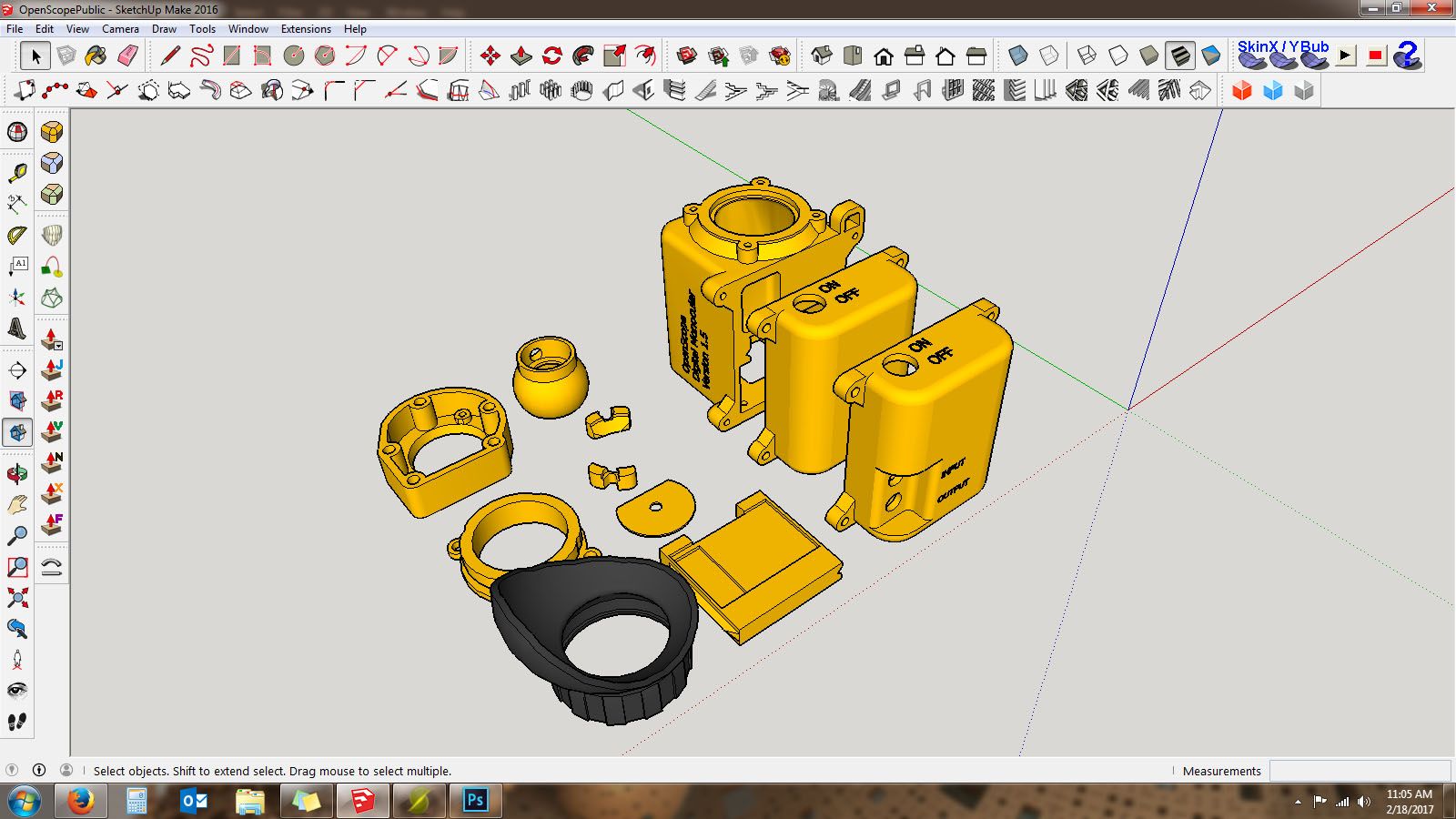Click inside the Measurements field
The image size is (1456, 819).
tap(1360, 771)
